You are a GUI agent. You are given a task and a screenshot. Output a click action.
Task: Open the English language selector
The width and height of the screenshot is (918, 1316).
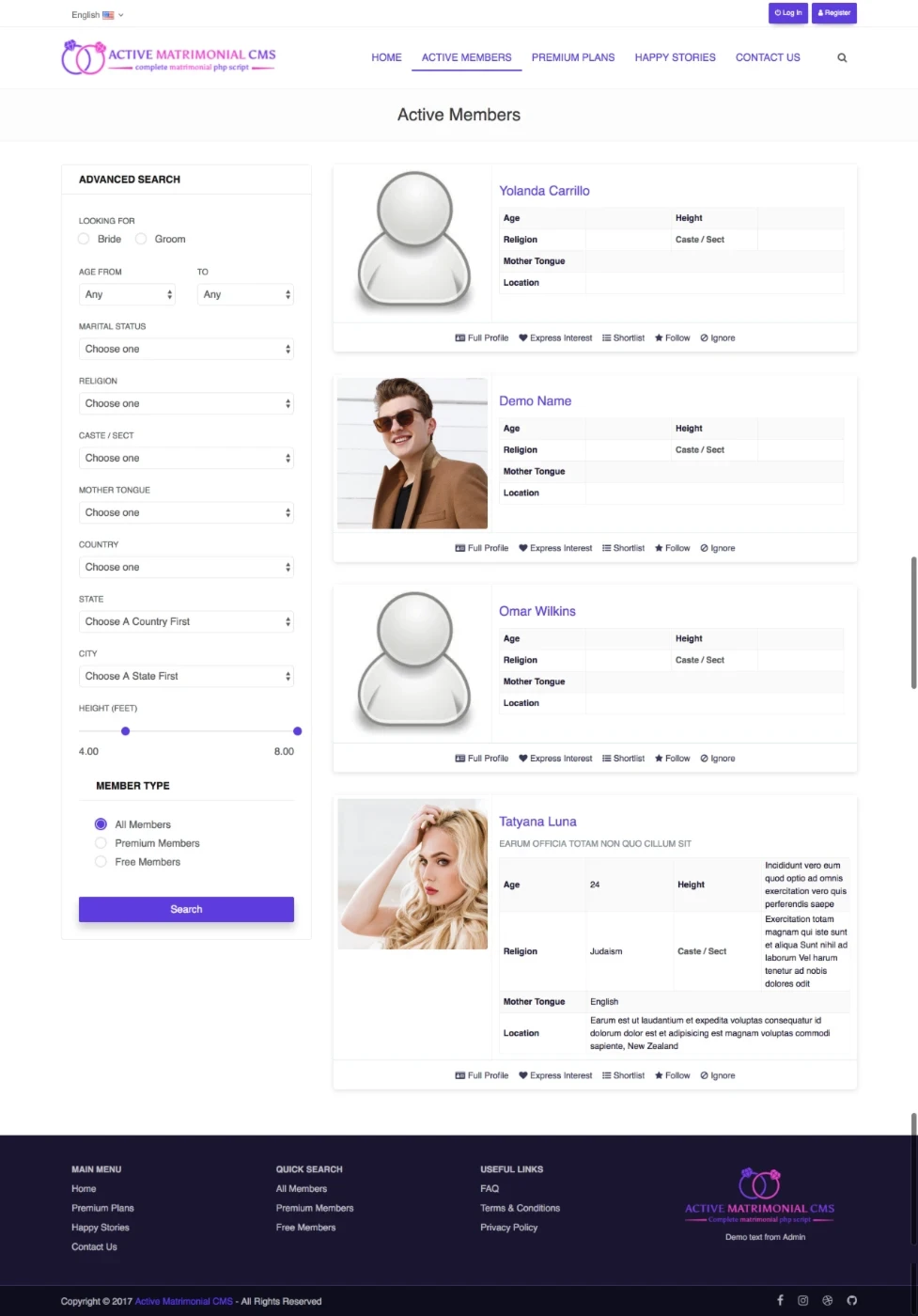(x=97, y=15)
